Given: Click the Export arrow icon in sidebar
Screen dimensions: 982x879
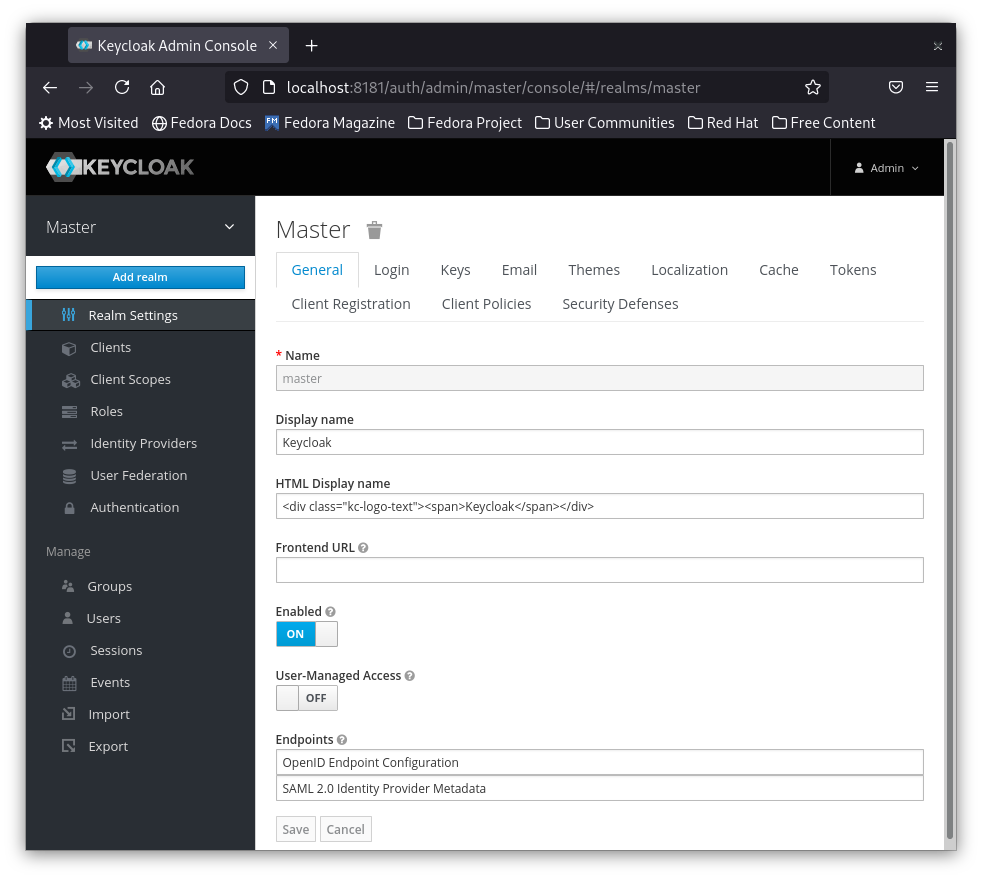Looking at the screenshot, I should 68,746.
